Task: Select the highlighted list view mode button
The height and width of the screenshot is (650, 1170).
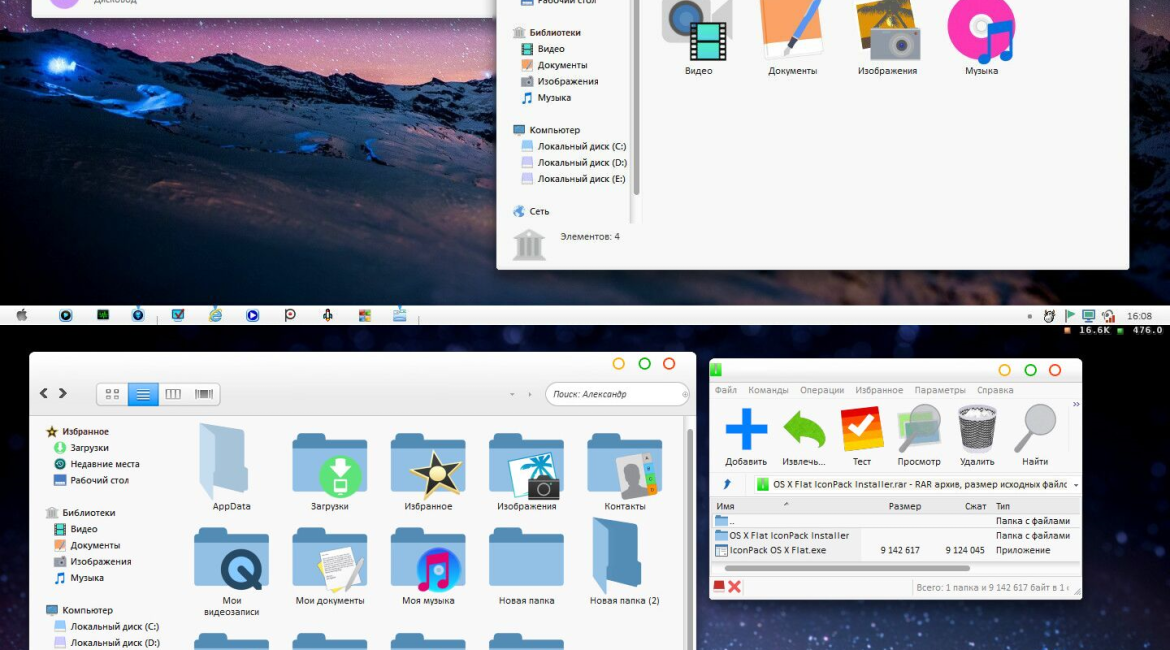Action: point(143,394)
